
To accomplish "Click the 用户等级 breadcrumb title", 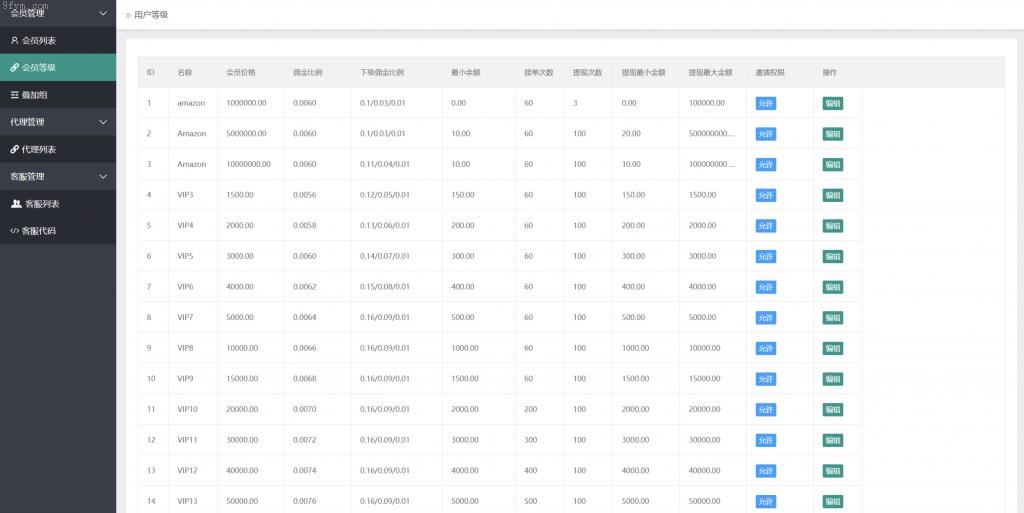I will point(151,15).
